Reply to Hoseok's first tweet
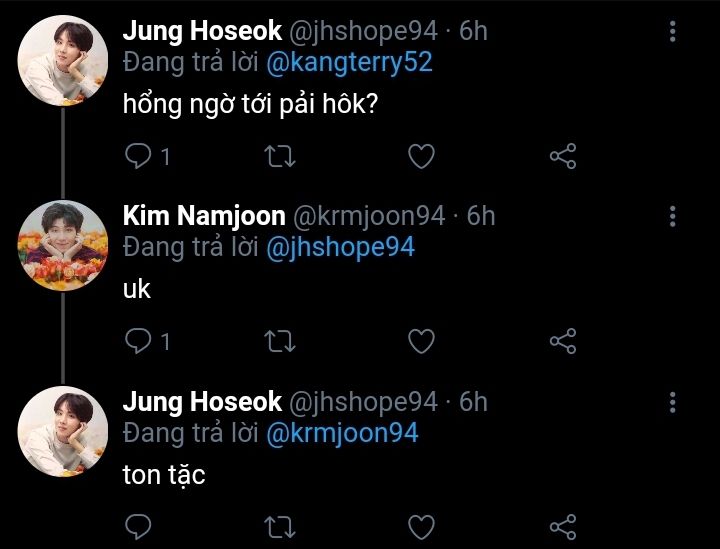Viewport: 720px width, 549px height. click(x=139, y=156)
